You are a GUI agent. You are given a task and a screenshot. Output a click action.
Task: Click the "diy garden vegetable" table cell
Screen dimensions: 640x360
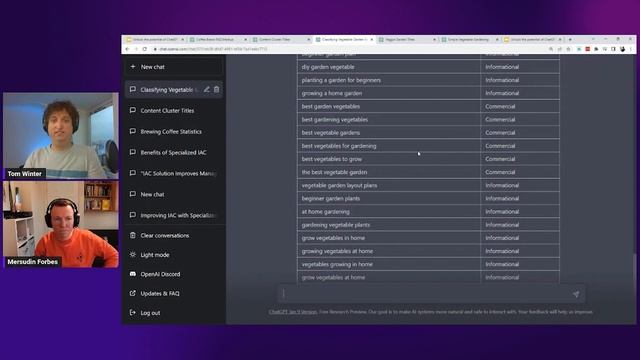click(x=389, y=67)
